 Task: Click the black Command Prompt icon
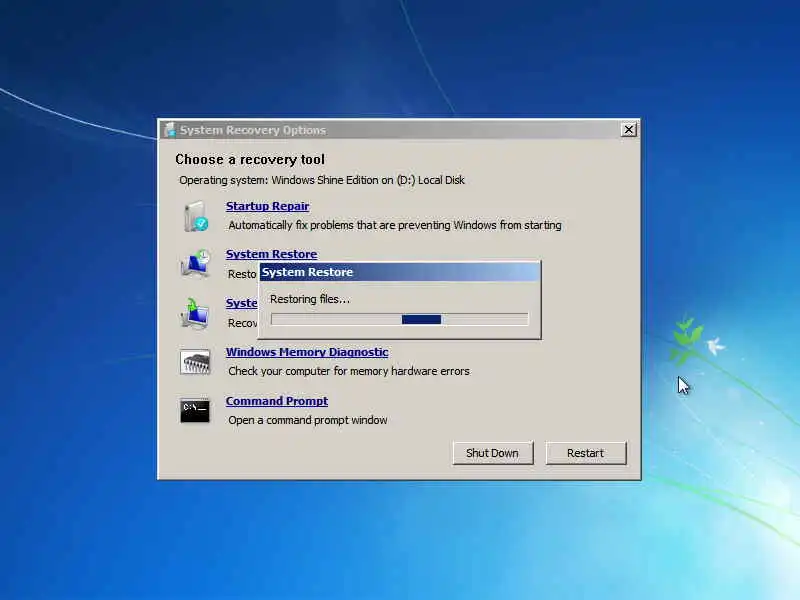(194, 410)
